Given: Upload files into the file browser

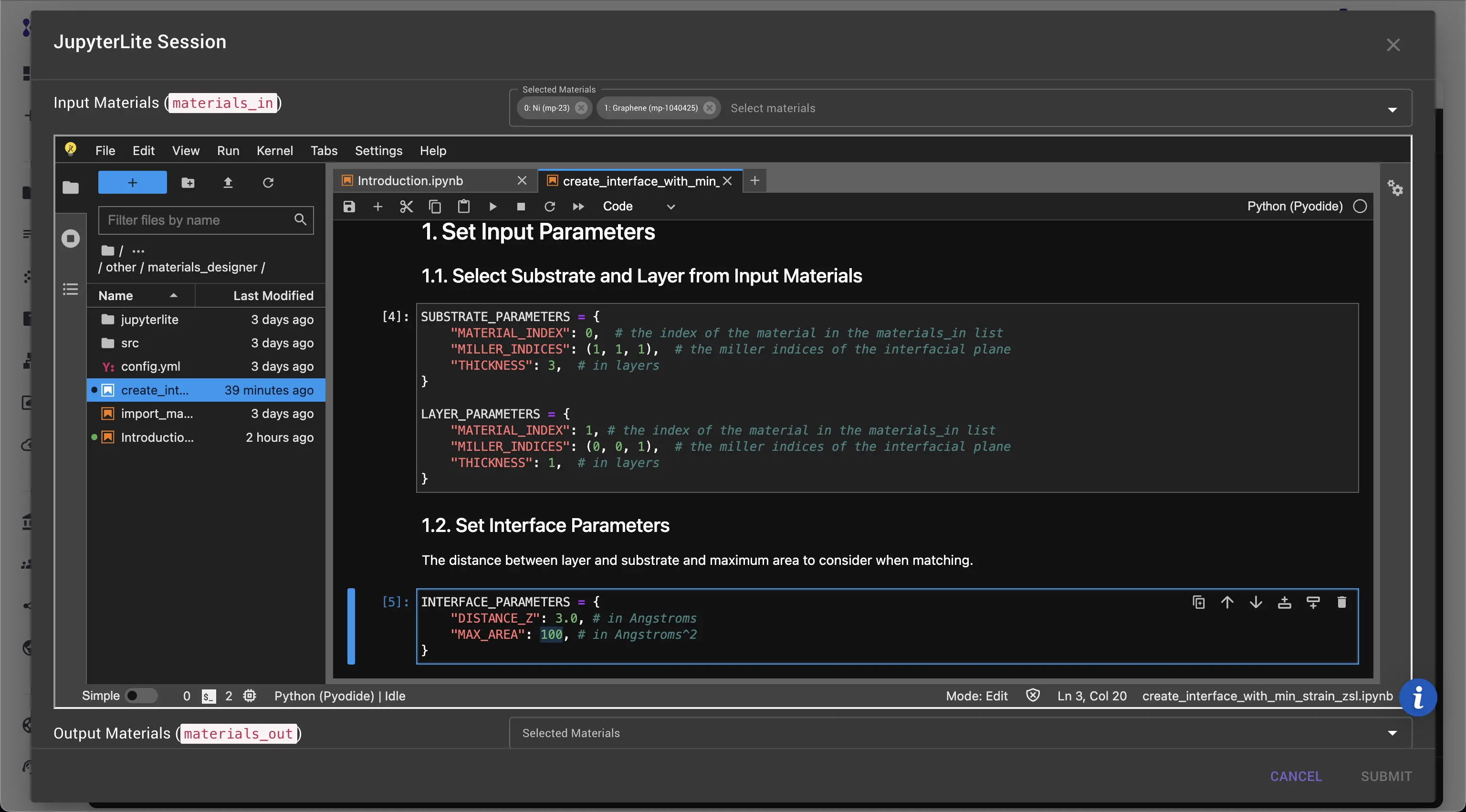Looking at the screenshot, I should coord(228,183).
